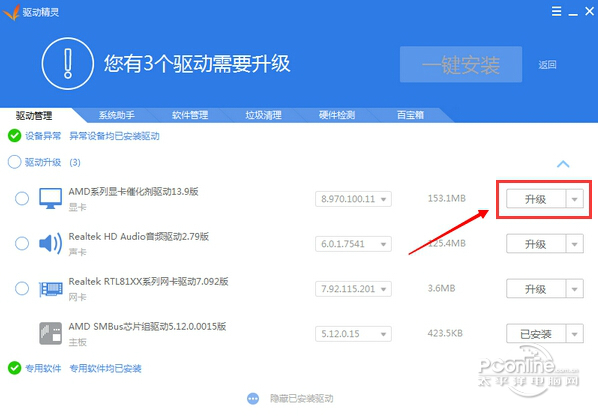Click the exclamation warning circle icon

pos(68,63)
